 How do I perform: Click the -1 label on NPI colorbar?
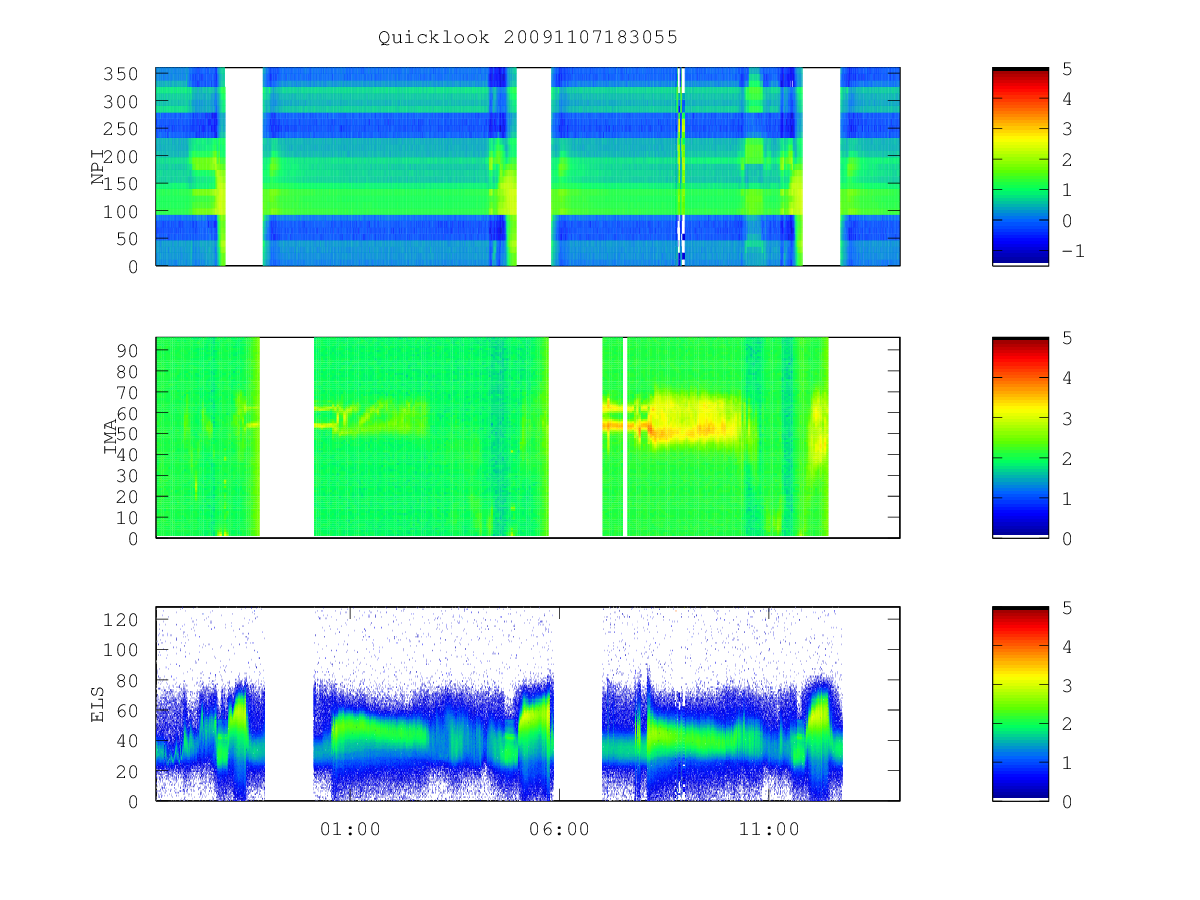click(1071, 251)
